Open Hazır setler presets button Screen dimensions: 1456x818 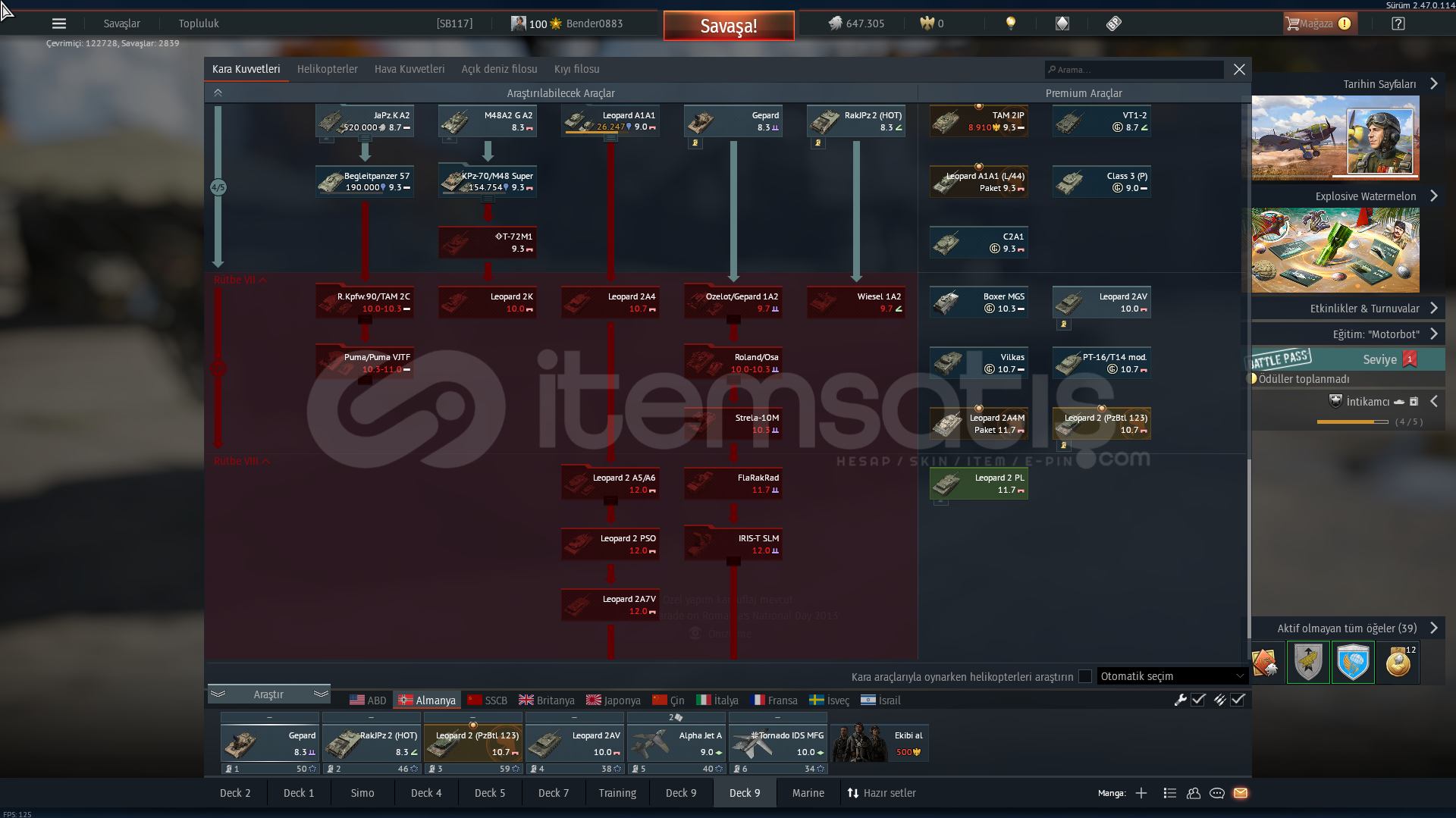[x=881, y=793]
